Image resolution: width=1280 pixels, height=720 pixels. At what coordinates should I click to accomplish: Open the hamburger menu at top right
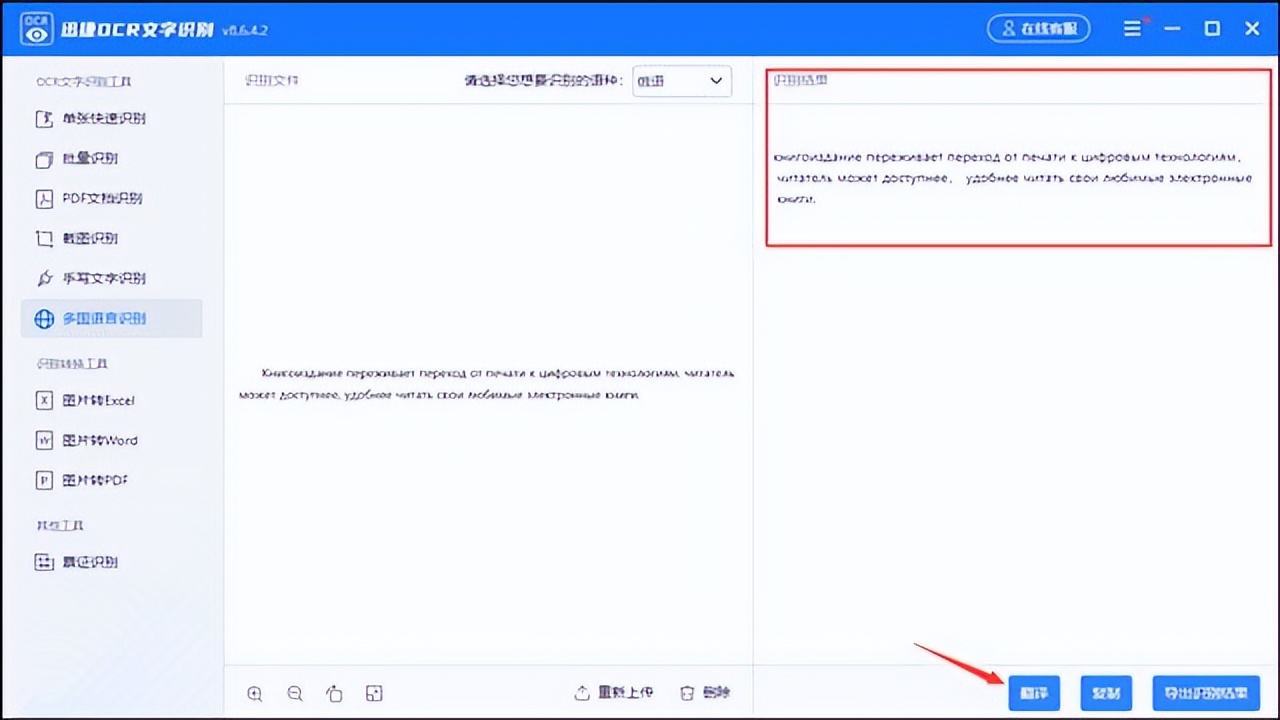(1133, 28)
